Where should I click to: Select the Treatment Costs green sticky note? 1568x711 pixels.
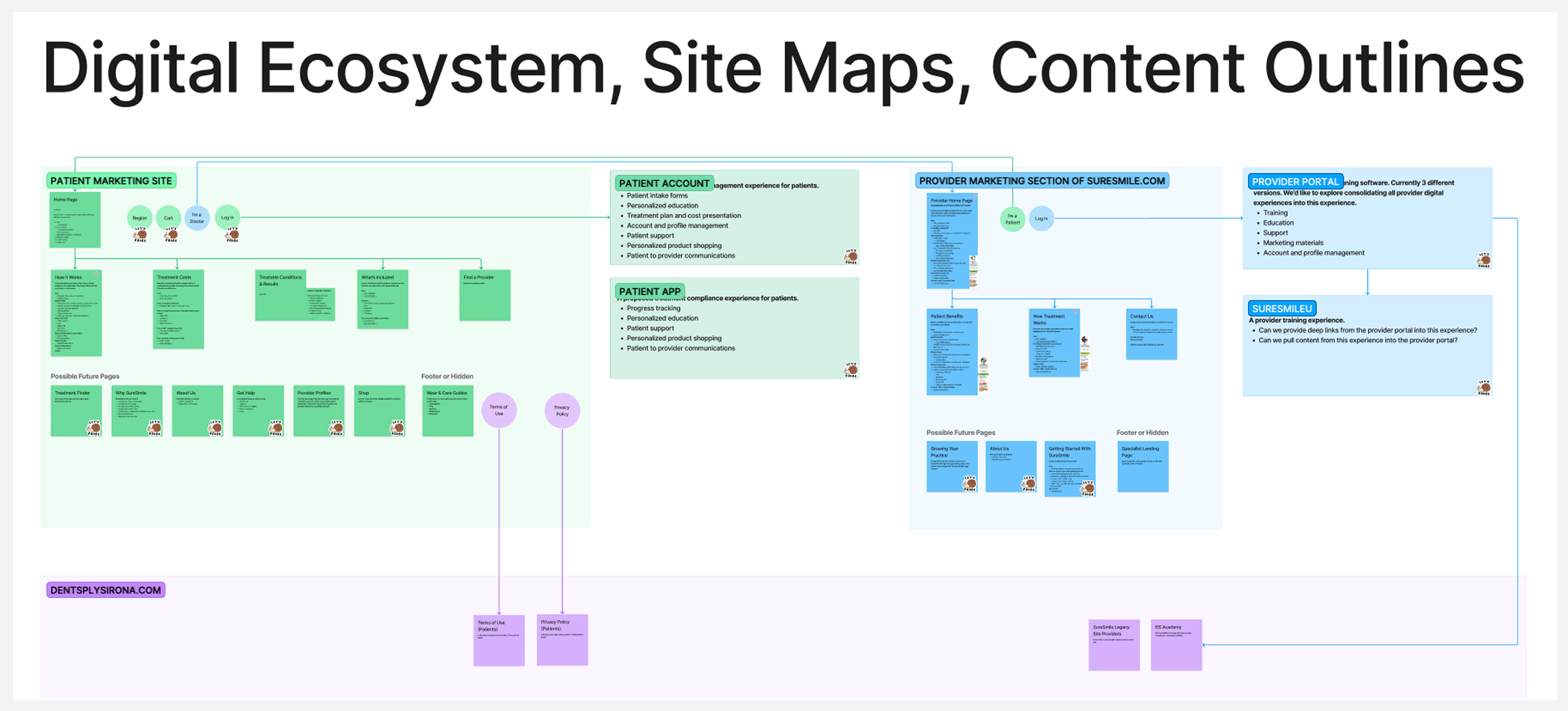click(178, 309)
